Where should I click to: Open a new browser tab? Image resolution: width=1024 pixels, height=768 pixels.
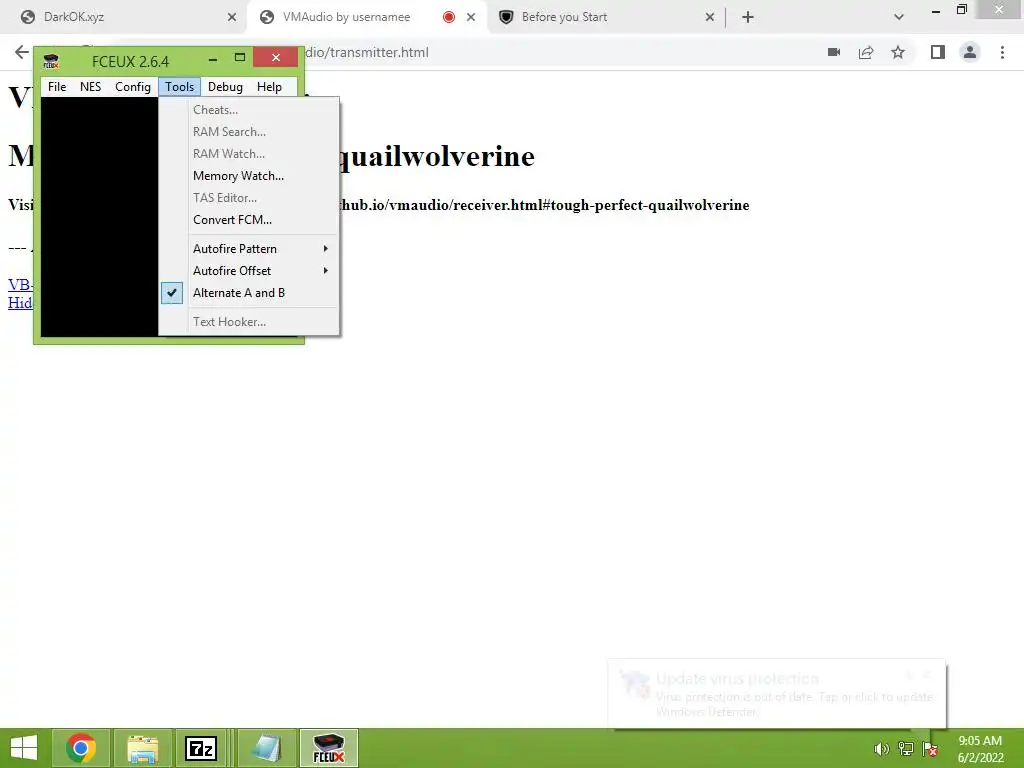pyautogui.click(x=748, y=18)
